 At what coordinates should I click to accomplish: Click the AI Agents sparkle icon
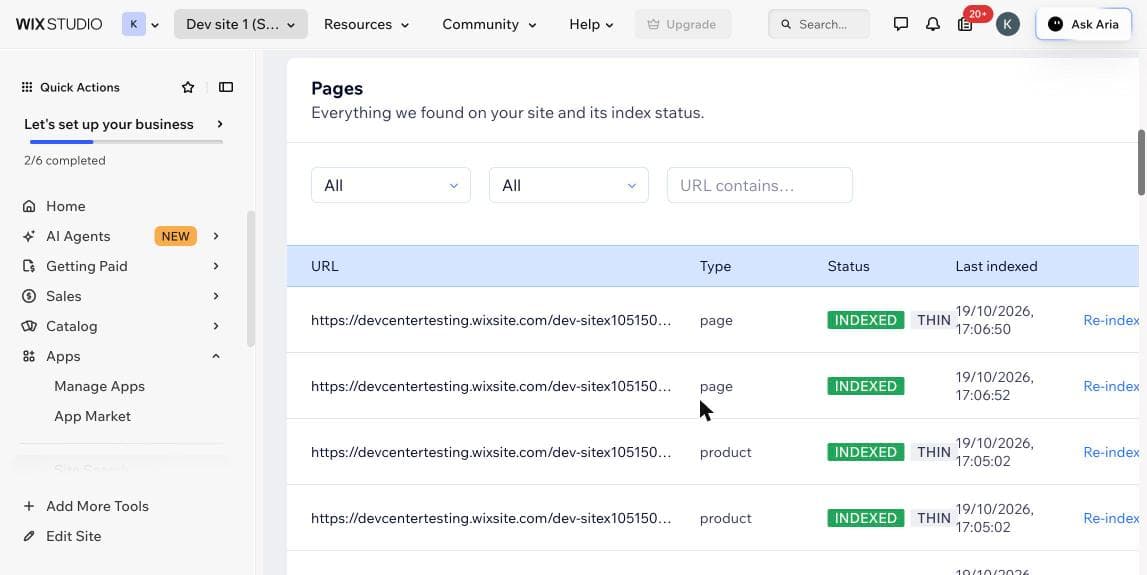(29, 236)
